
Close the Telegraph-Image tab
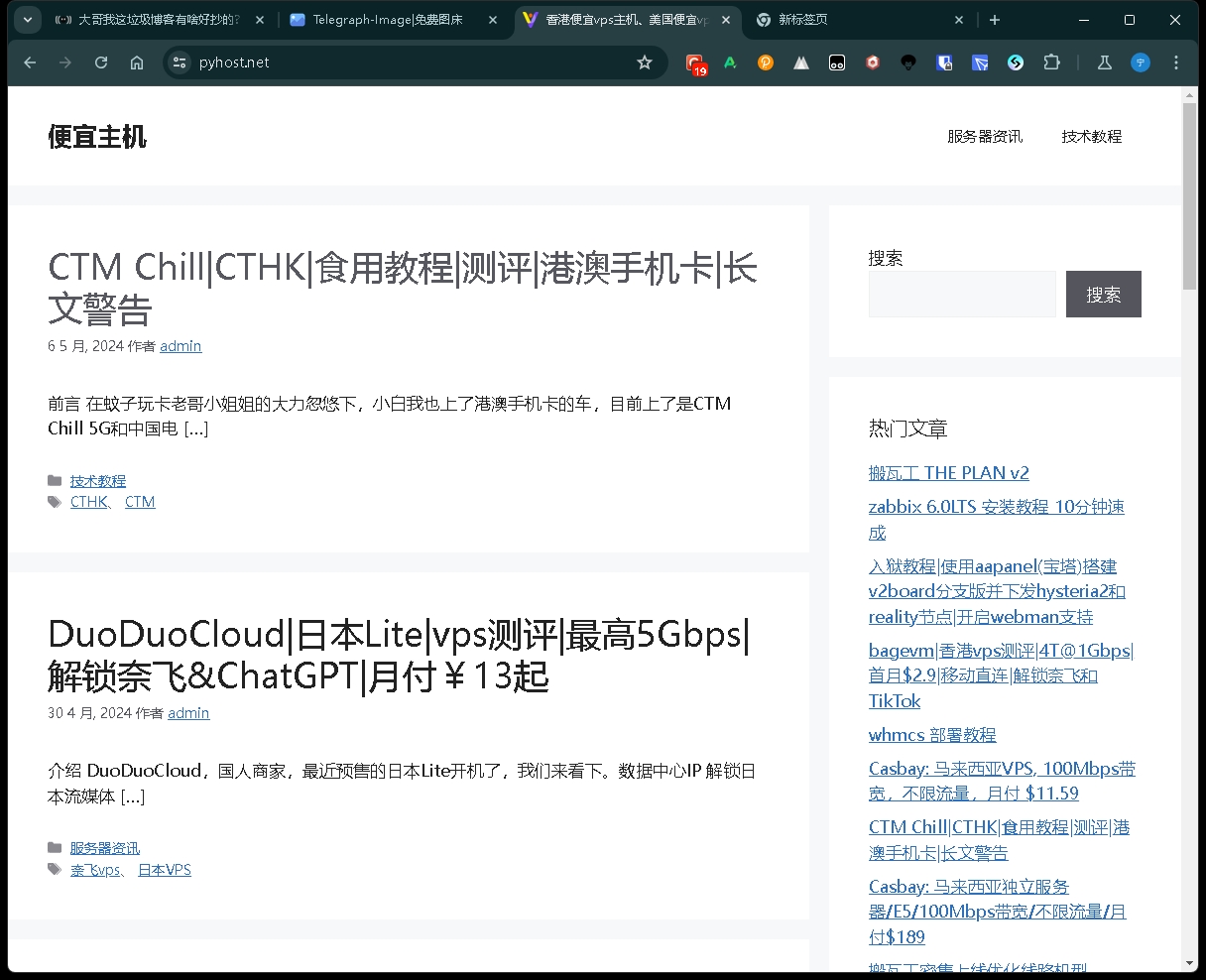click(493, 20)
